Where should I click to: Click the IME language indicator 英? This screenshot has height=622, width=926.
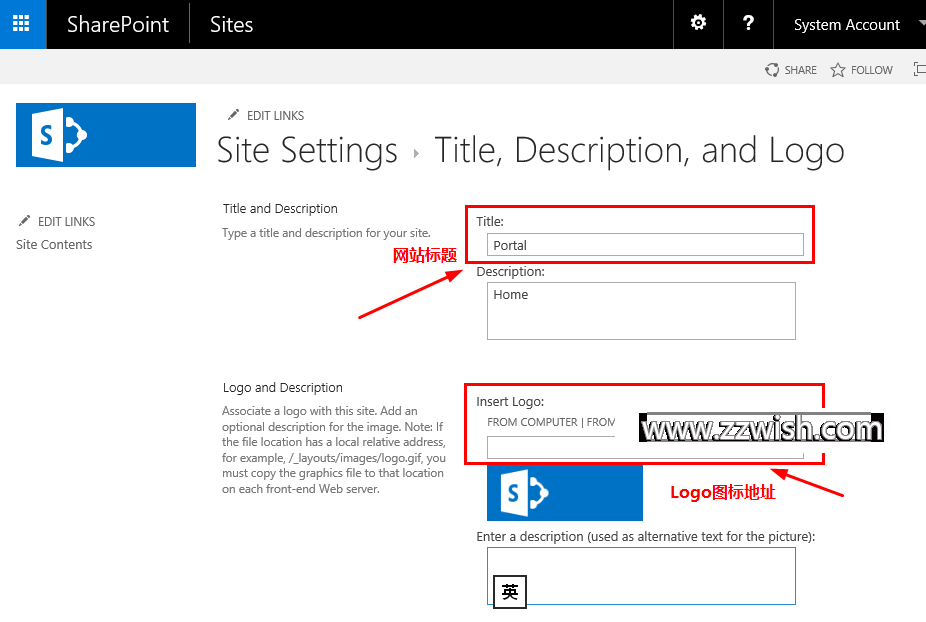click(510, 591)
